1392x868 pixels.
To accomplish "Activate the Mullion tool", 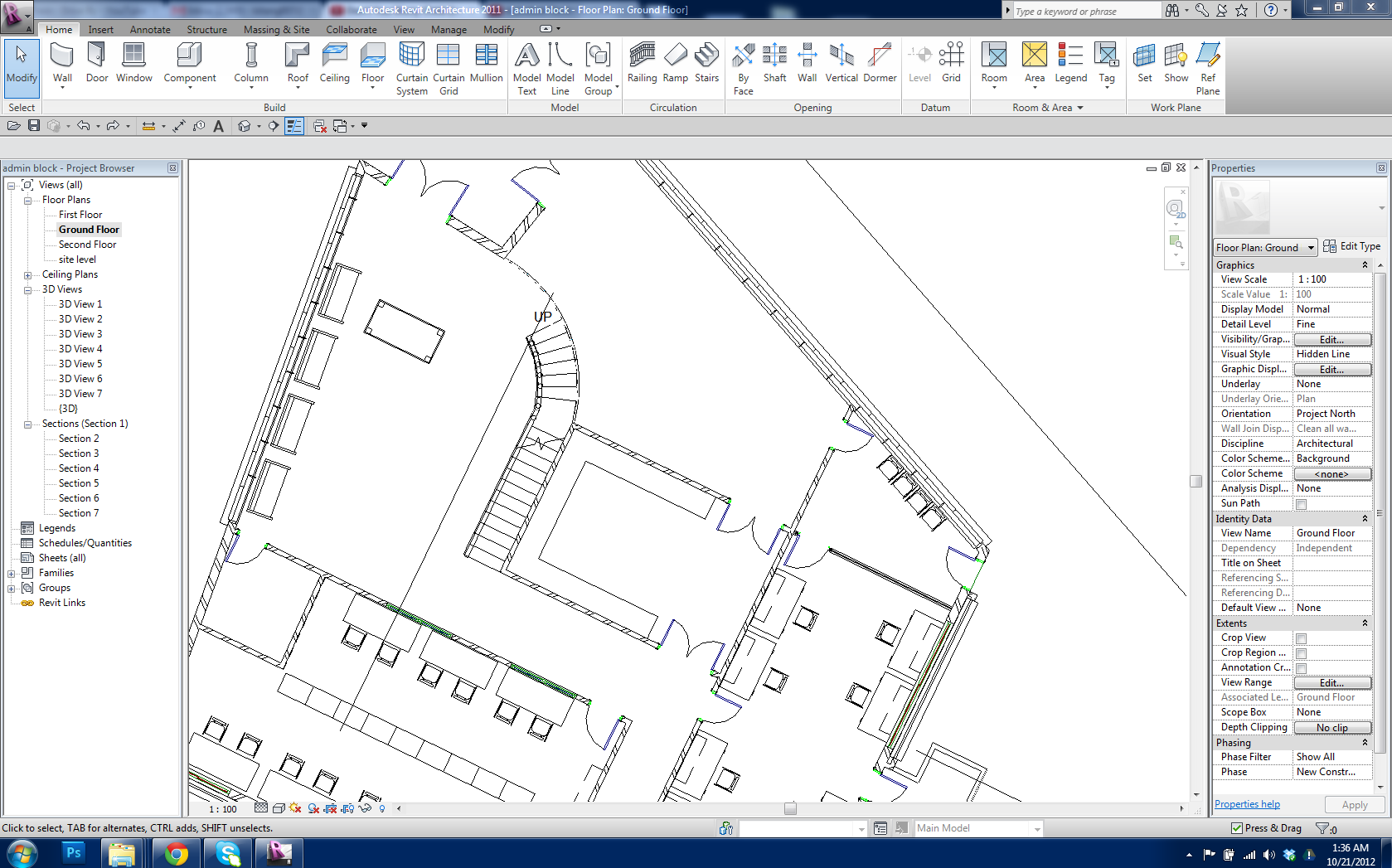I will pos(486,64).
